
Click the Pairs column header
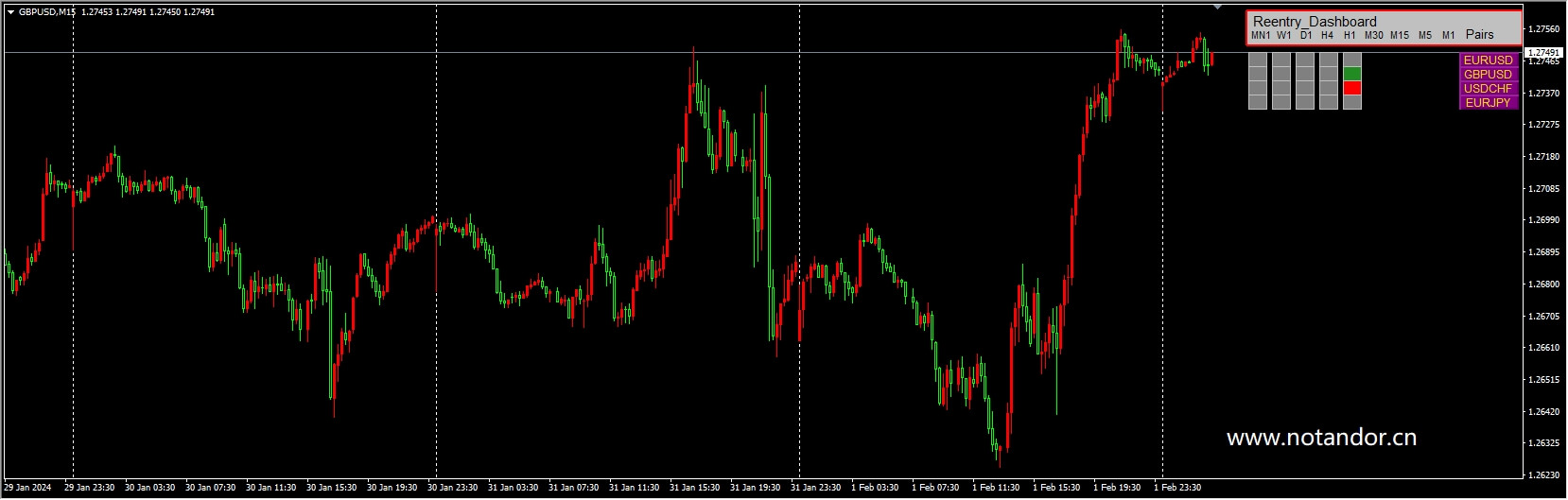pyautogui.click(x=1480, y=35)
